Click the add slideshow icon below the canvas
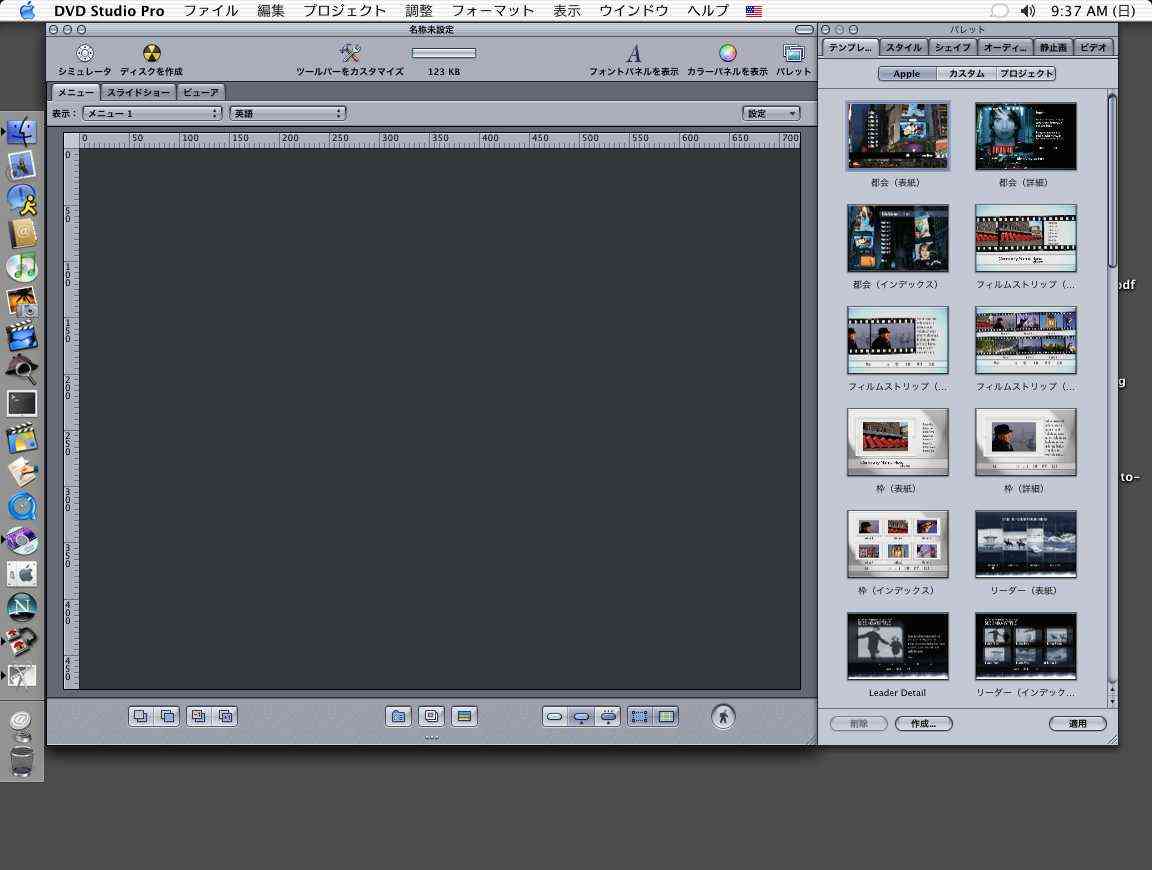This screenshot has width=1152, height=870. [431, 716]
